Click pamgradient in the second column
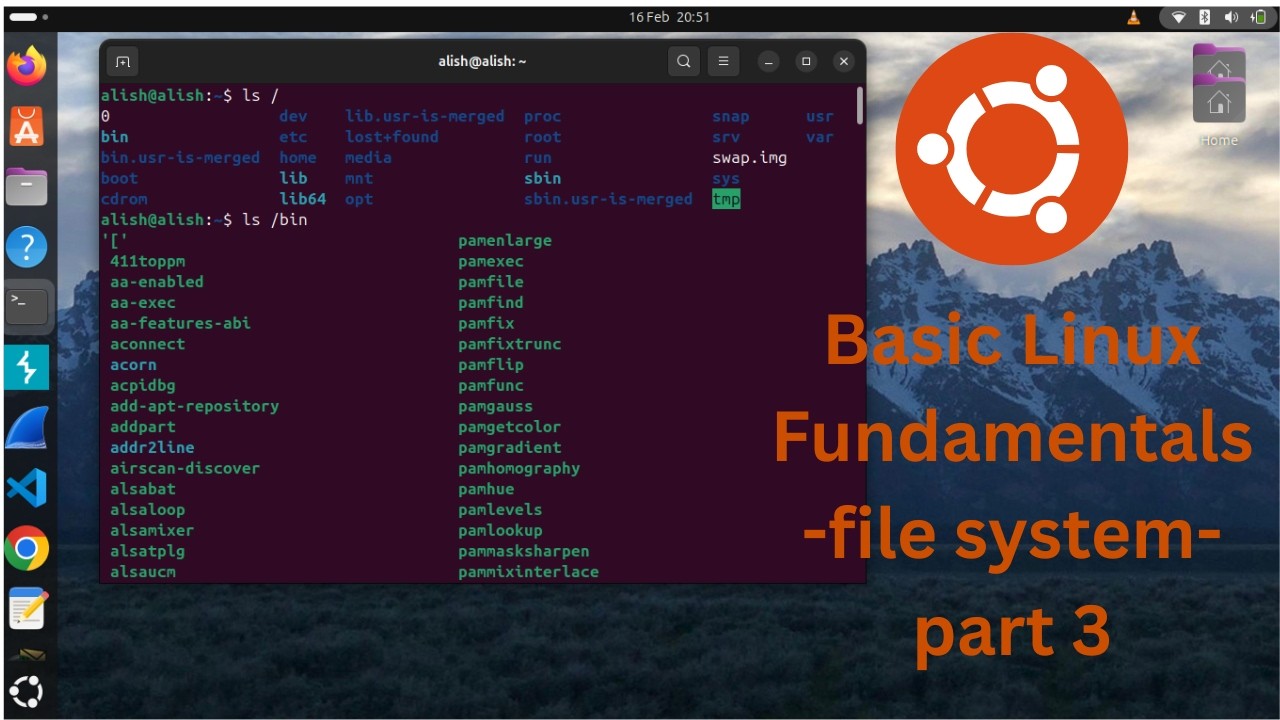The height and width of the screenshot is (720, 1280). [510, 447]
